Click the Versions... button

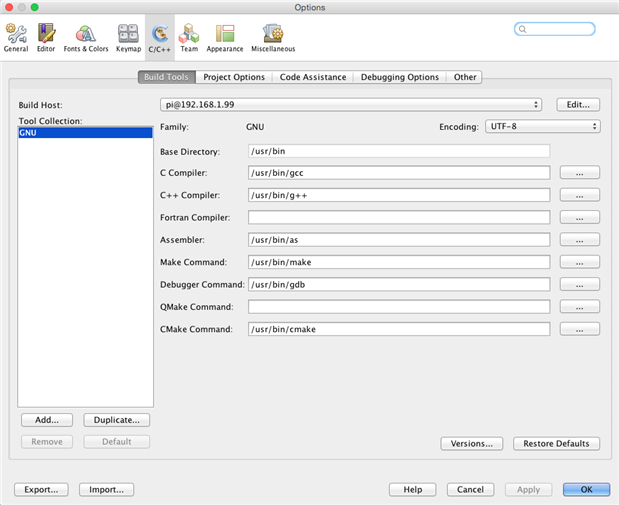point(470,443)
